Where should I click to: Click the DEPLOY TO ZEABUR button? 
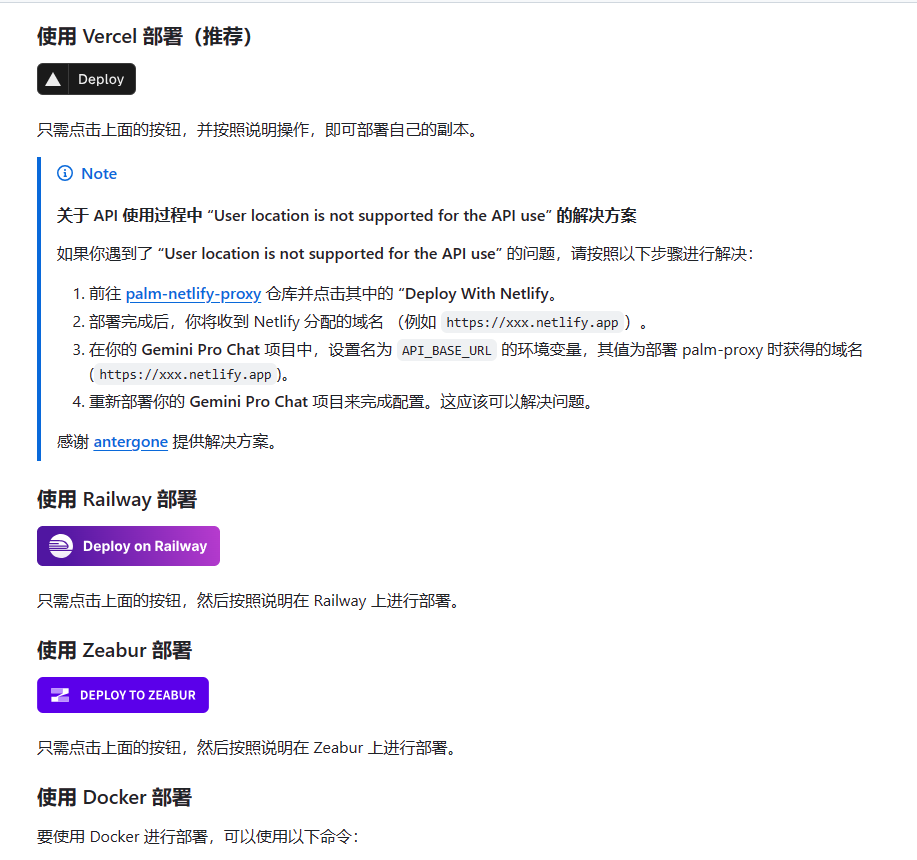pos(123,695)
